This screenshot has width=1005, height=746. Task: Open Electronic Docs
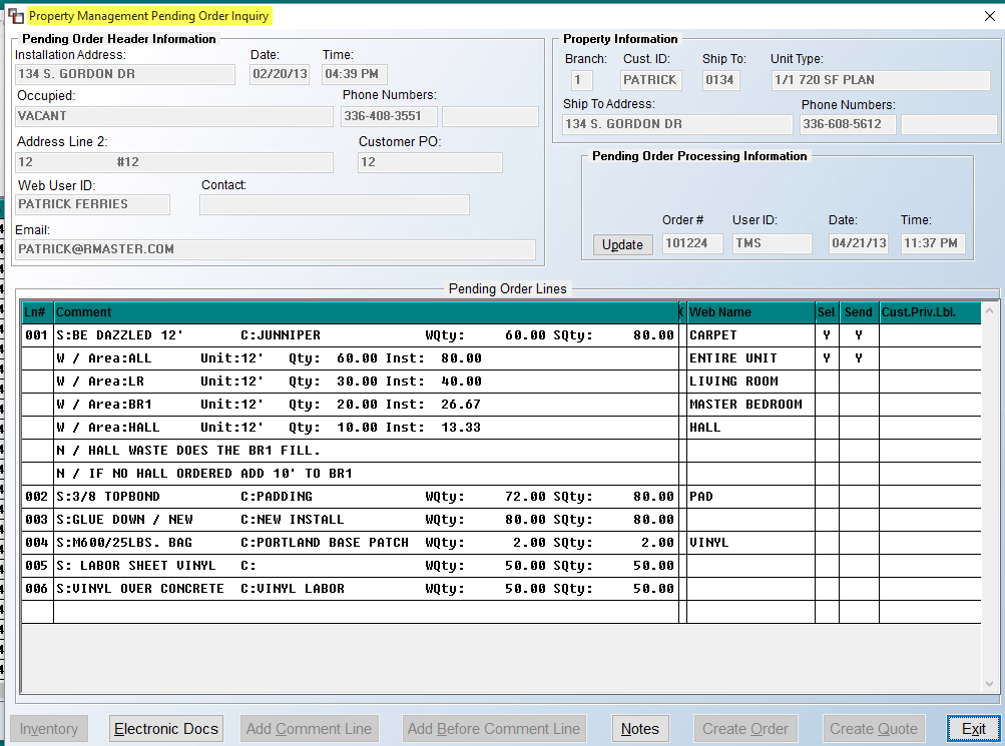coord(166,729)
